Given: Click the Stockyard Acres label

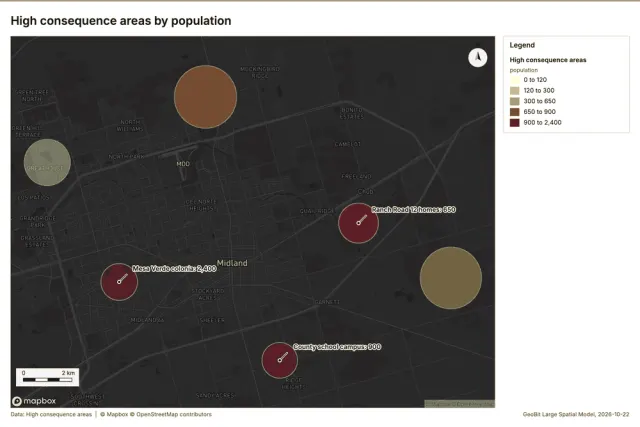Looking at the screenshot, I should click(208, 294).
